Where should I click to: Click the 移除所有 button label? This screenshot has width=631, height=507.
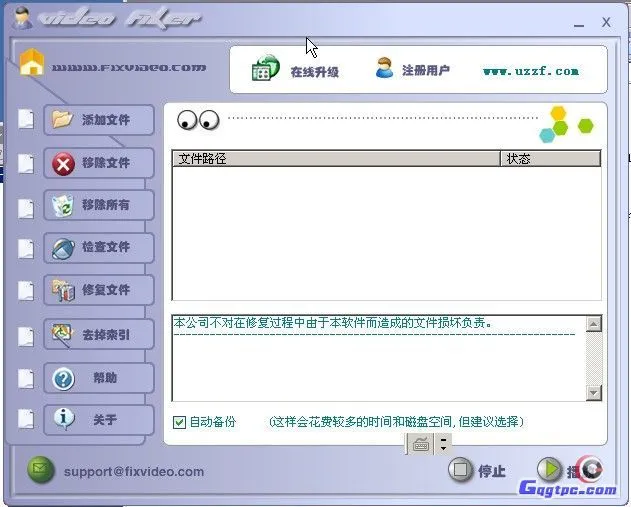coord(106,205)
